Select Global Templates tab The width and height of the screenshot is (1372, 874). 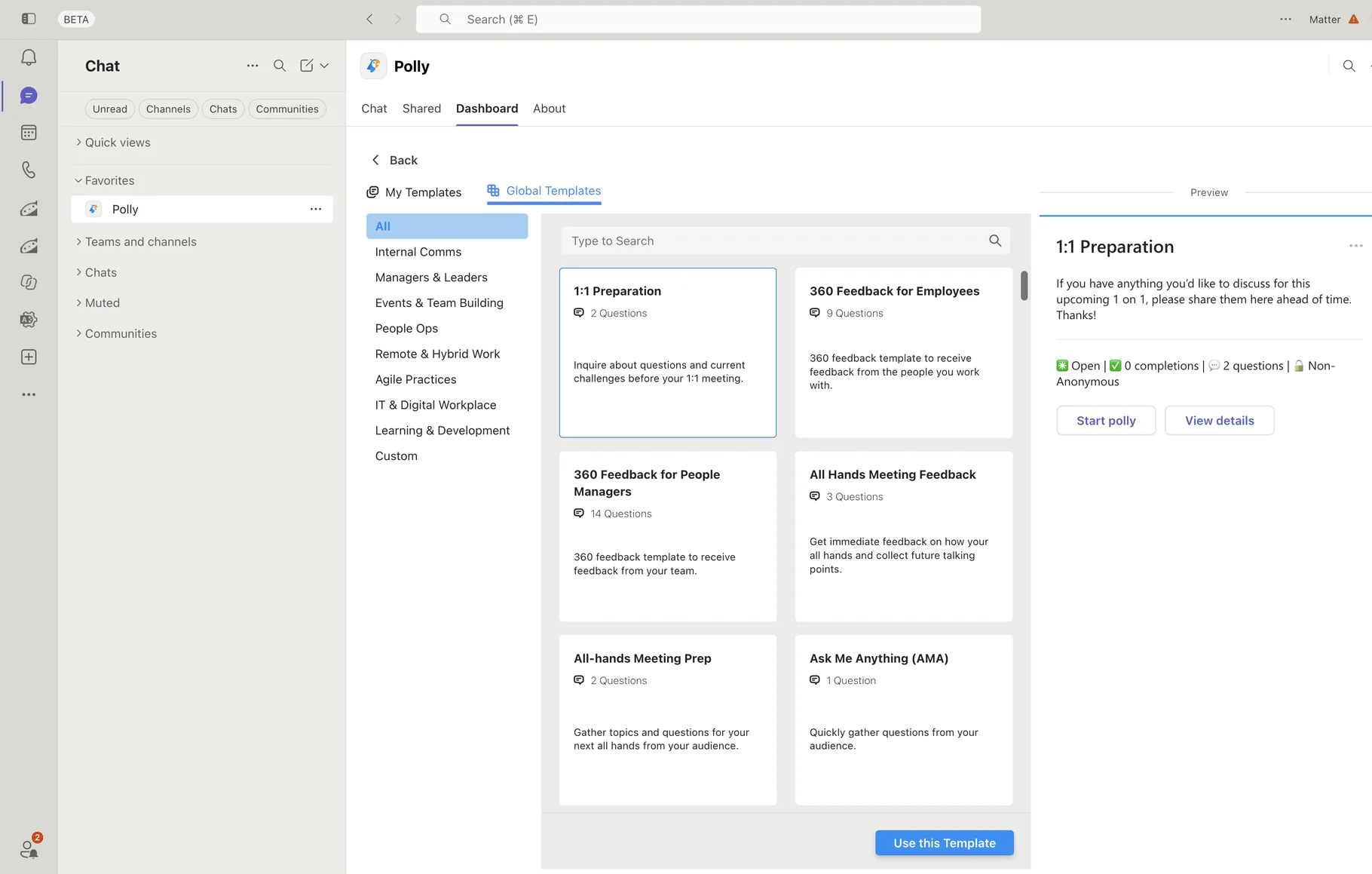tap(544, 191)
